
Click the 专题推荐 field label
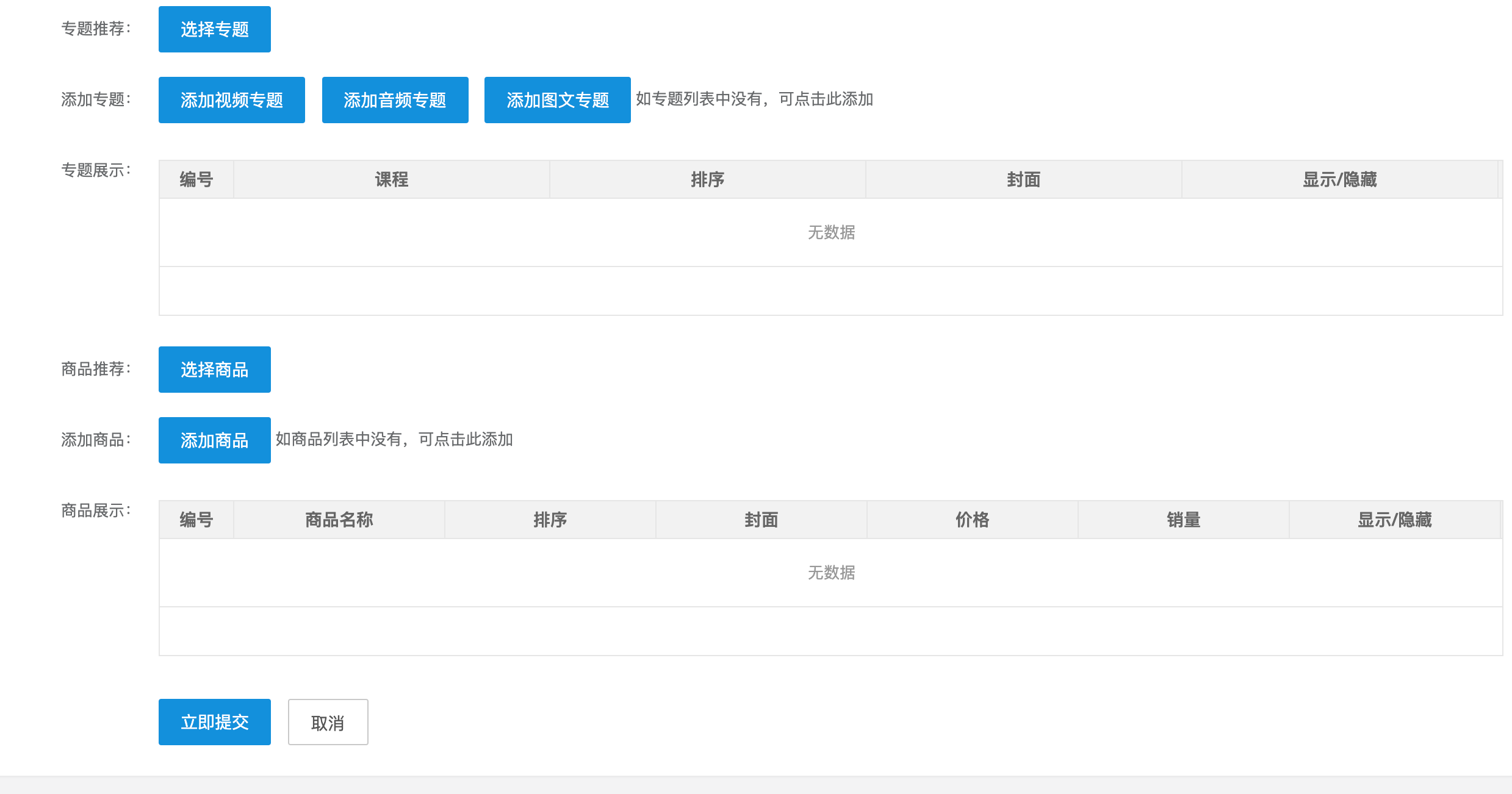point(96,29)
